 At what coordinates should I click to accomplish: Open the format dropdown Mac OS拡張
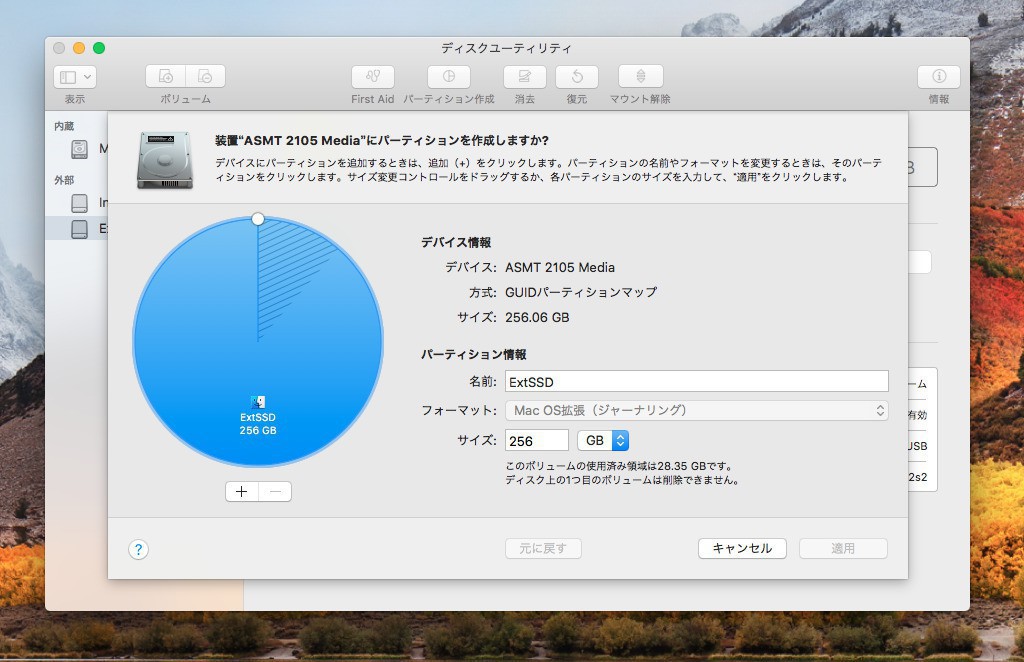[697, 410]
